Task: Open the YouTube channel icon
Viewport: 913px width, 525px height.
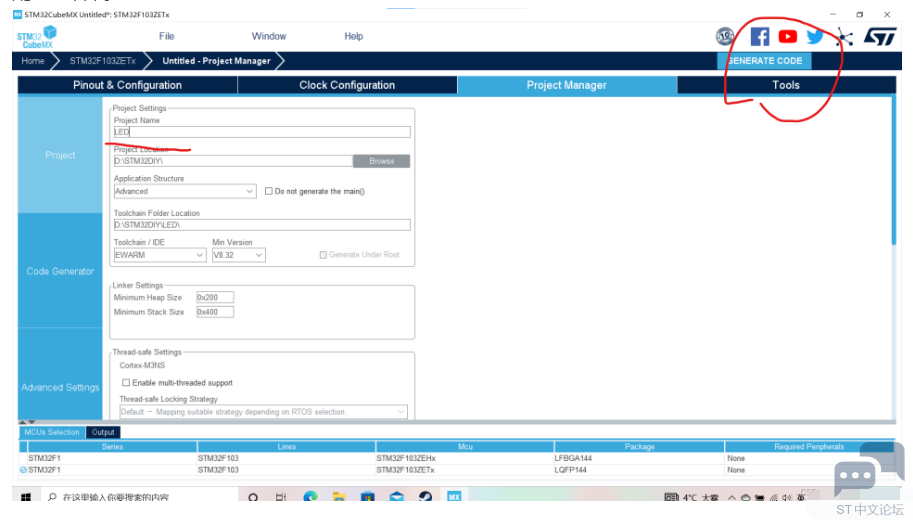Action: click(x=787, y=37)
